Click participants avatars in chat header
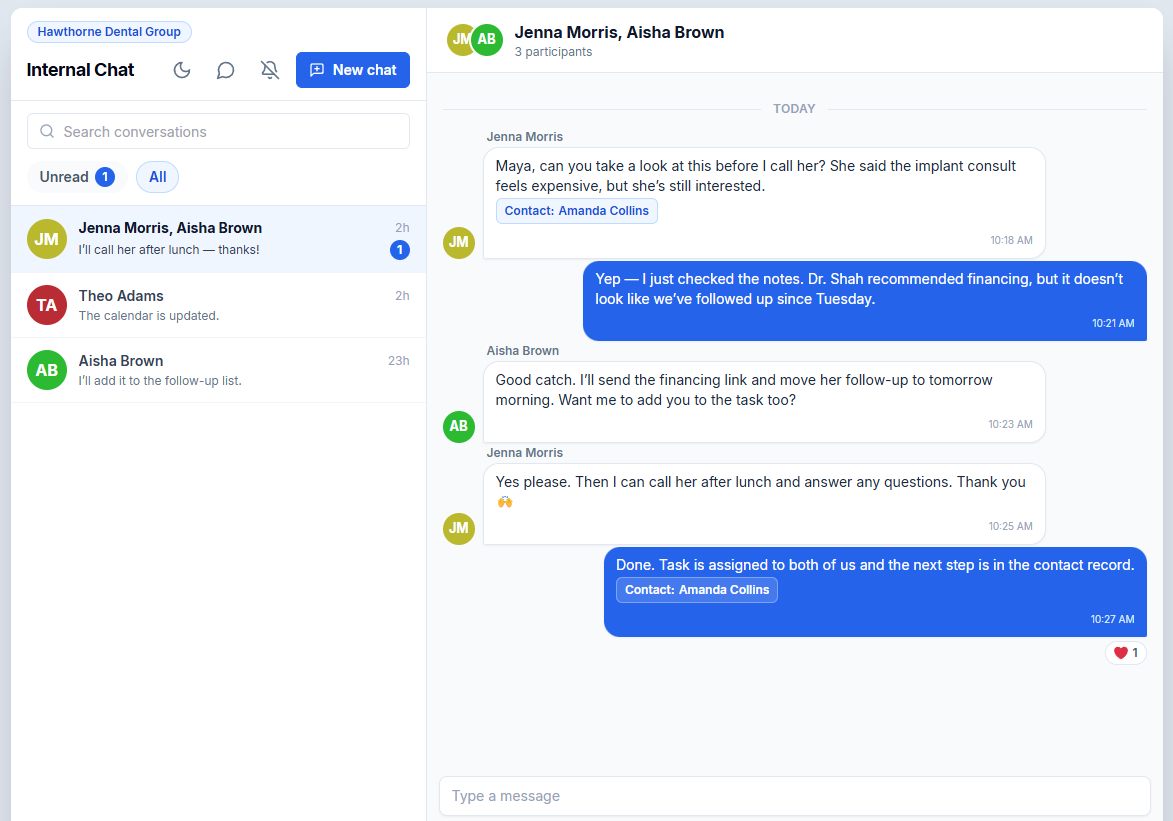 click(475, 40)
